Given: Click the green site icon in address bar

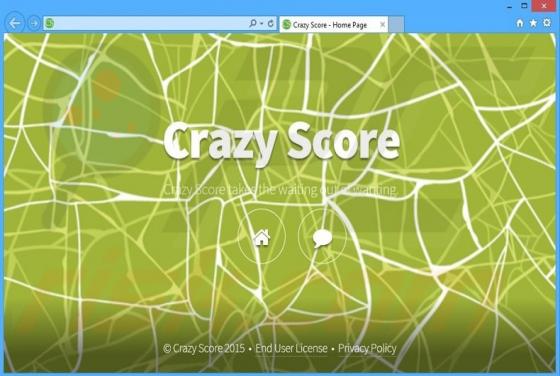Looking at the screenshot, I should click(x=50, y=24).
